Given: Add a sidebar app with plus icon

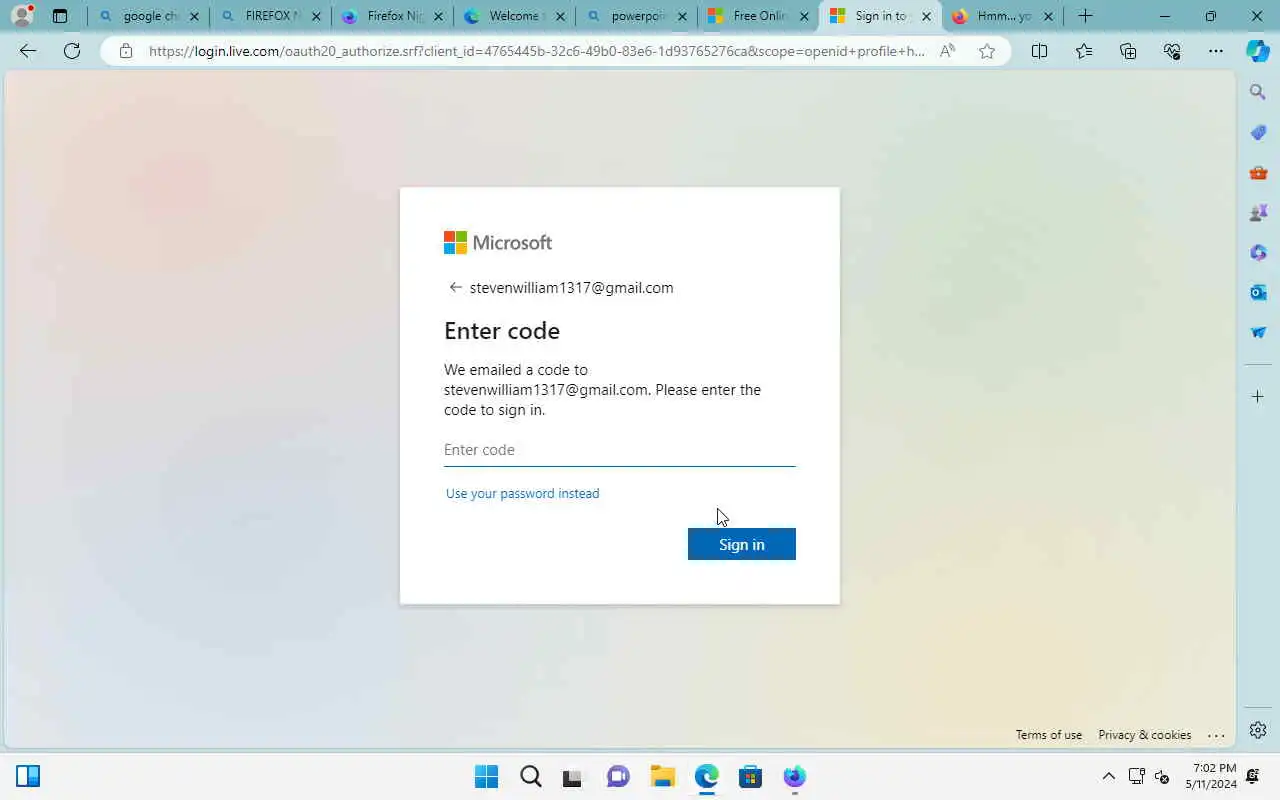Looking at the screenshot, I should (1258, 397).
